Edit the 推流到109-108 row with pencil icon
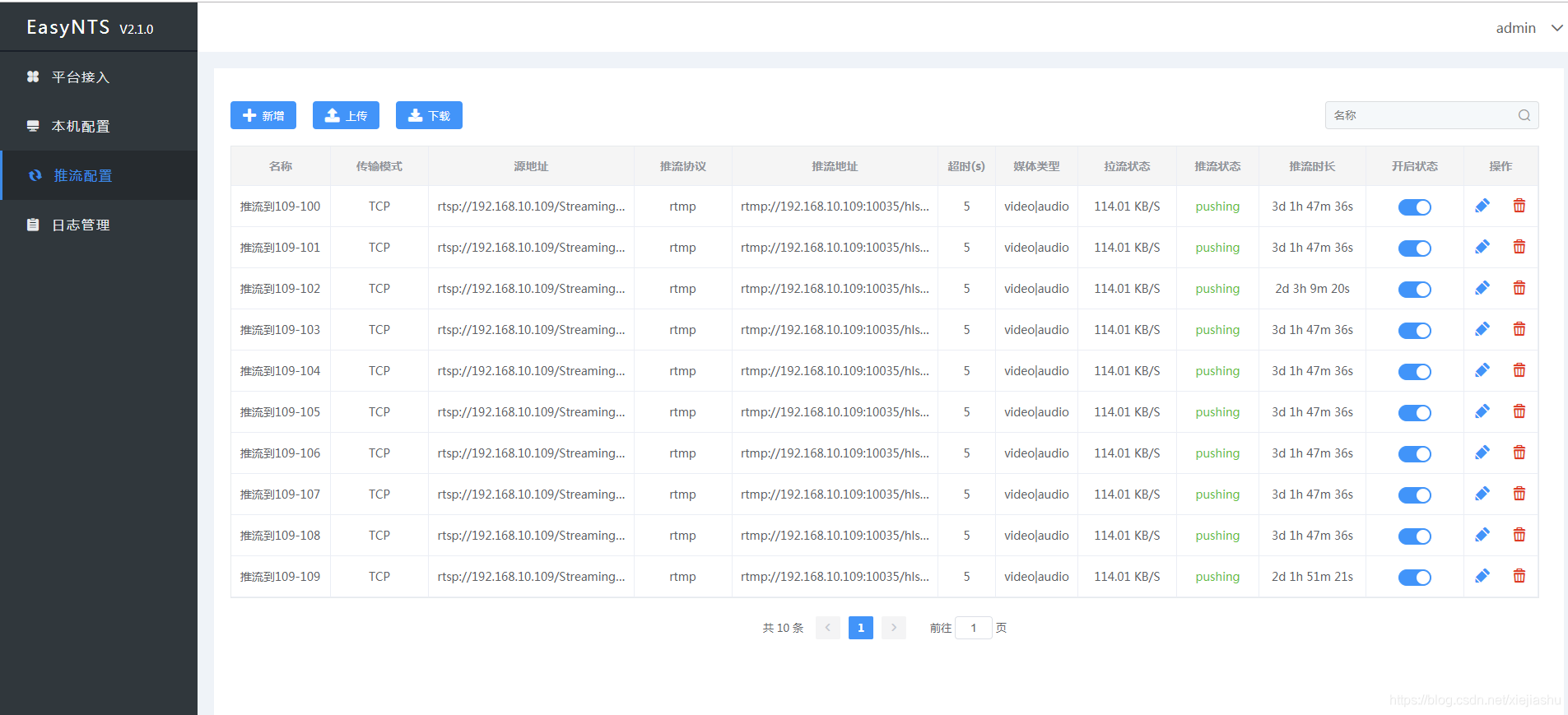 1482,535
